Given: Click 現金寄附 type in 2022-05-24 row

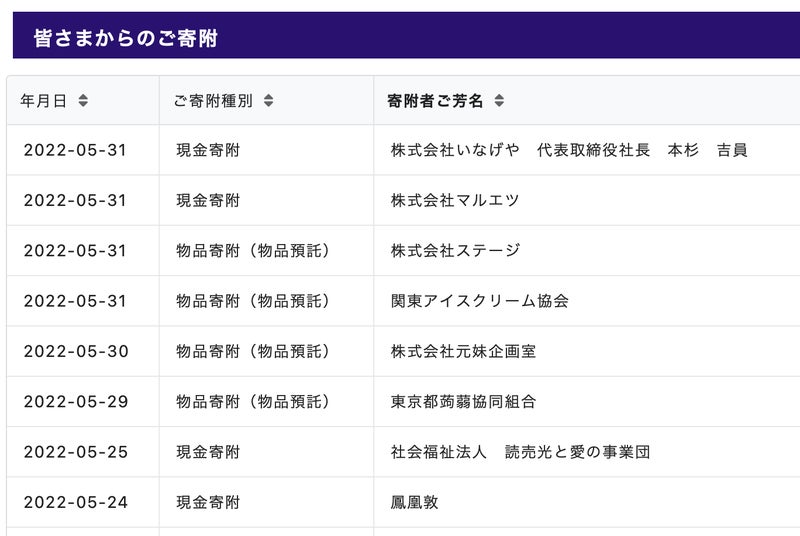Looking at the screenshot, I should point(208,502).
